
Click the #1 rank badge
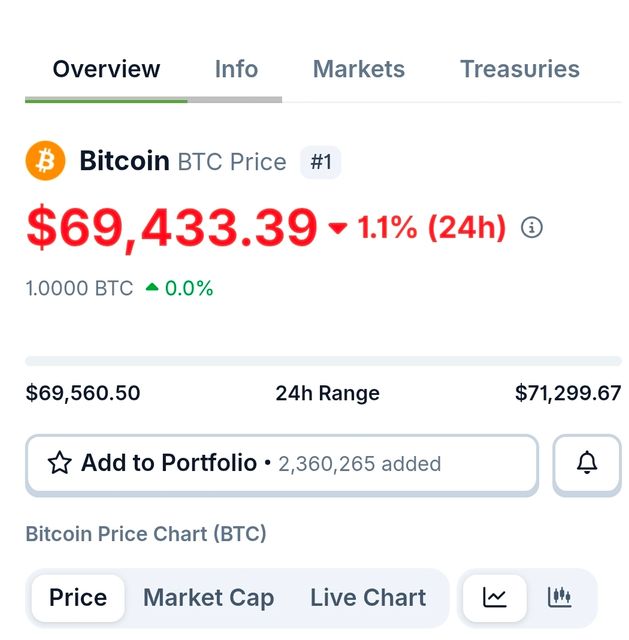click(320, 162)
